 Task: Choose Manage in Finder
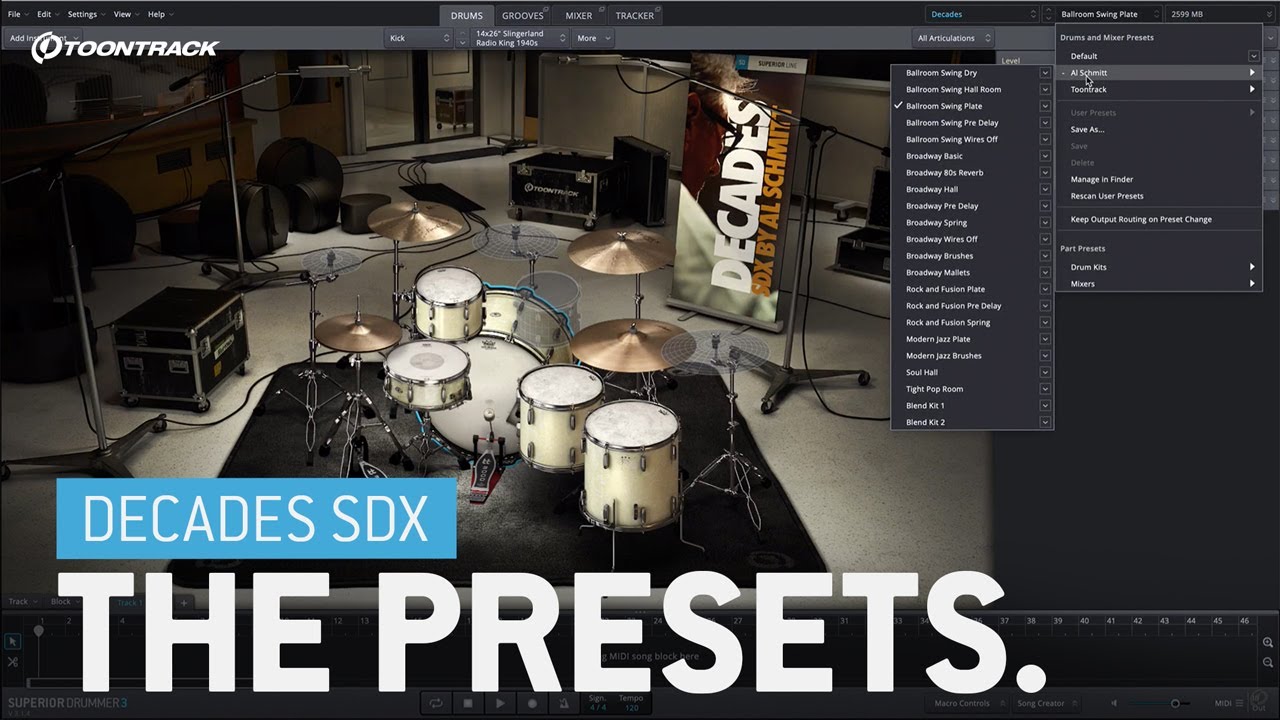coord(1102,179)
